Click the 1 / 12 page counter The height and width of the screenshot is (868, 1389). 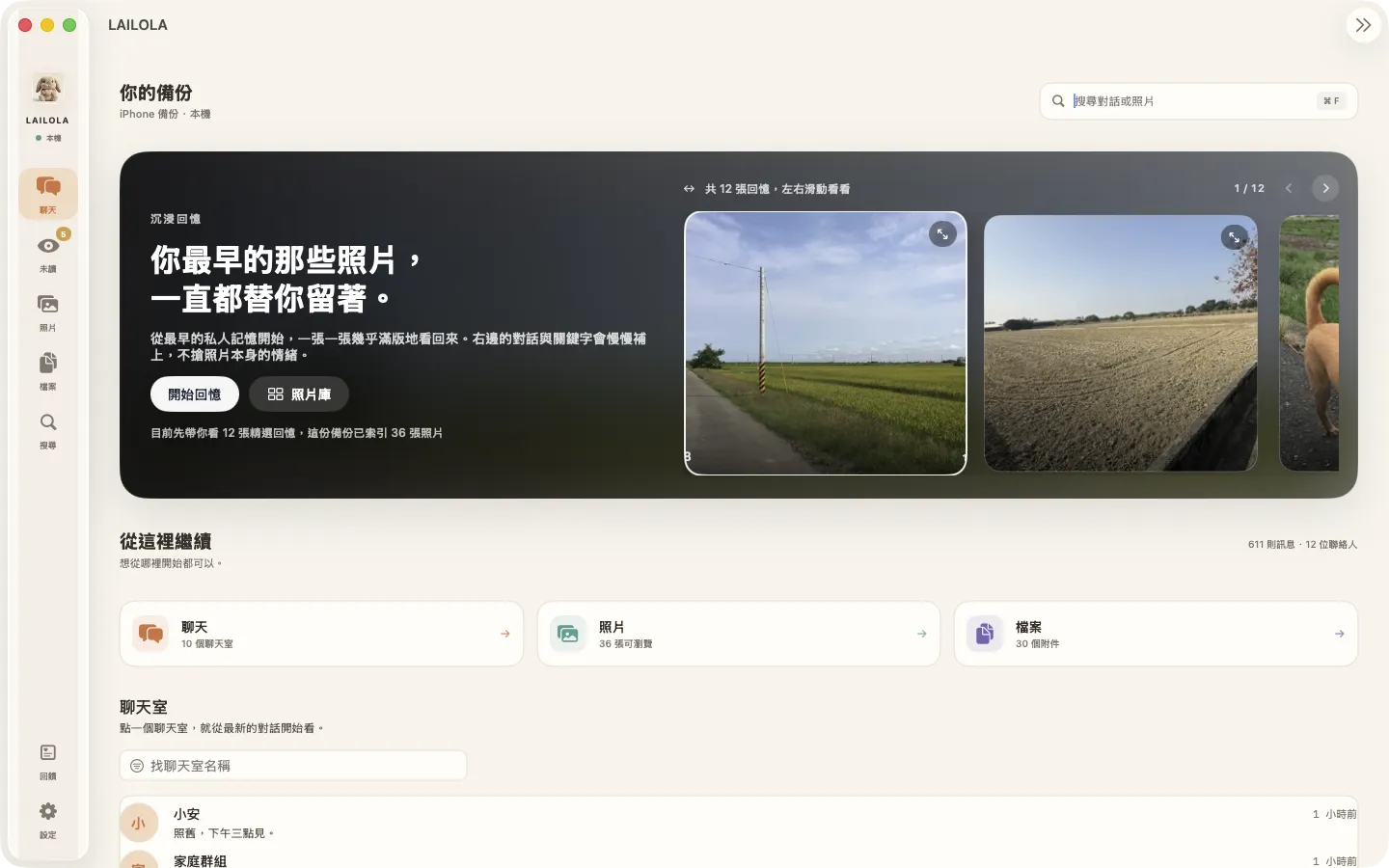tap(1249, 188)
